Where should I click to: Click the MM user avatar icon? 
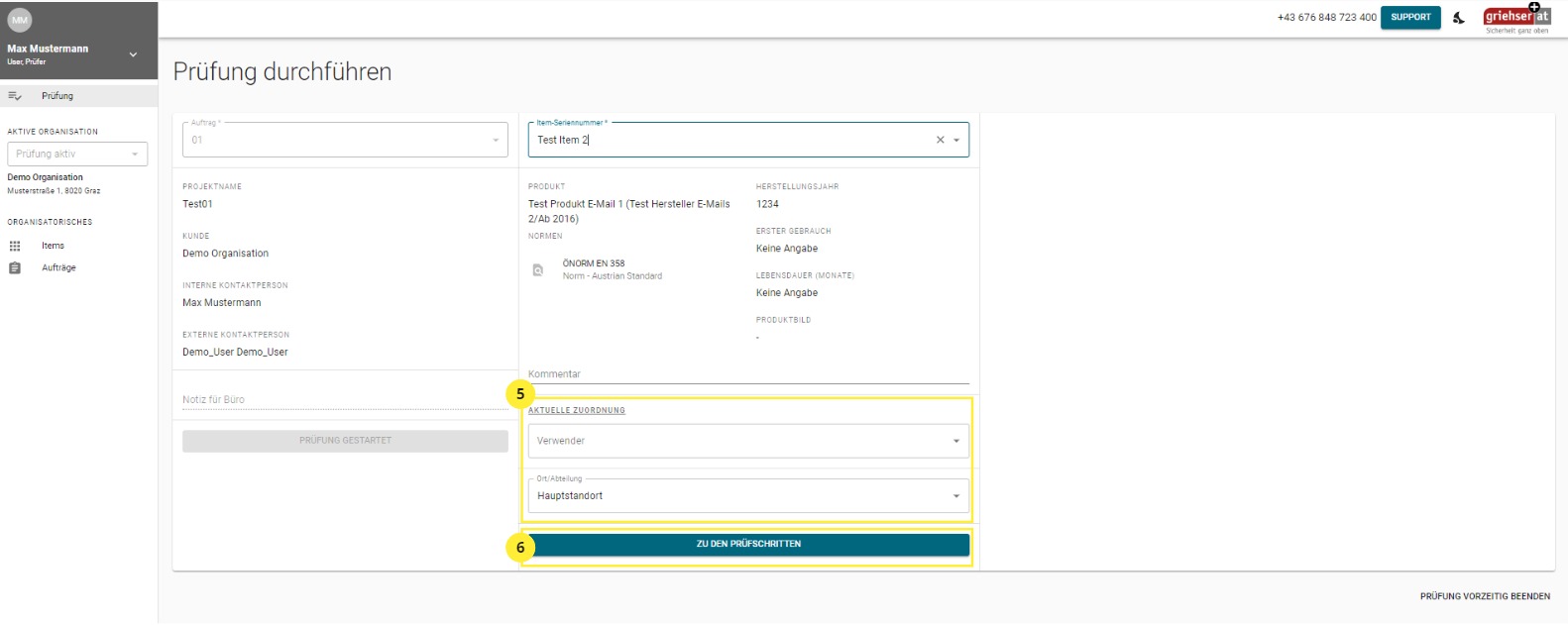point(20,19)
